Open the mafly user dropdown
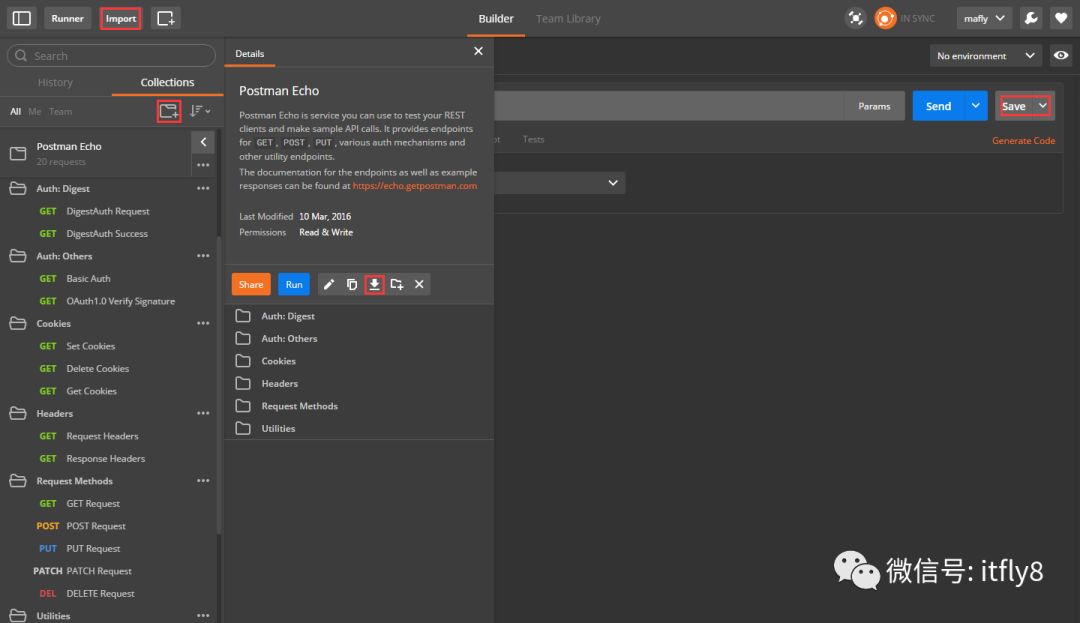 point(984,19)
